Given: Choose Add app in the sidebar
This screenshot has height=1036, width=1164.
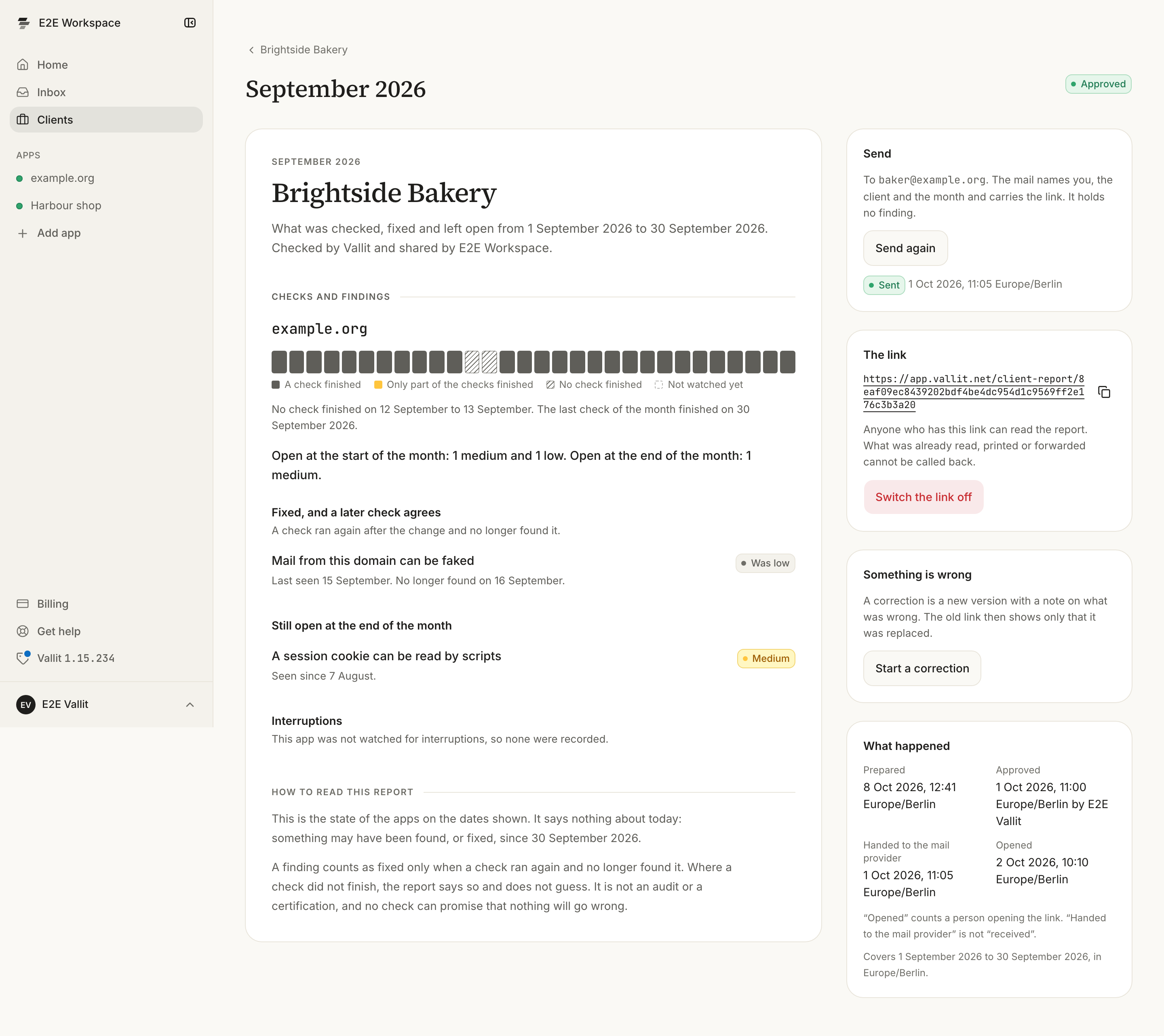Looking at the screenshot, I should click(x=106, y=233).
